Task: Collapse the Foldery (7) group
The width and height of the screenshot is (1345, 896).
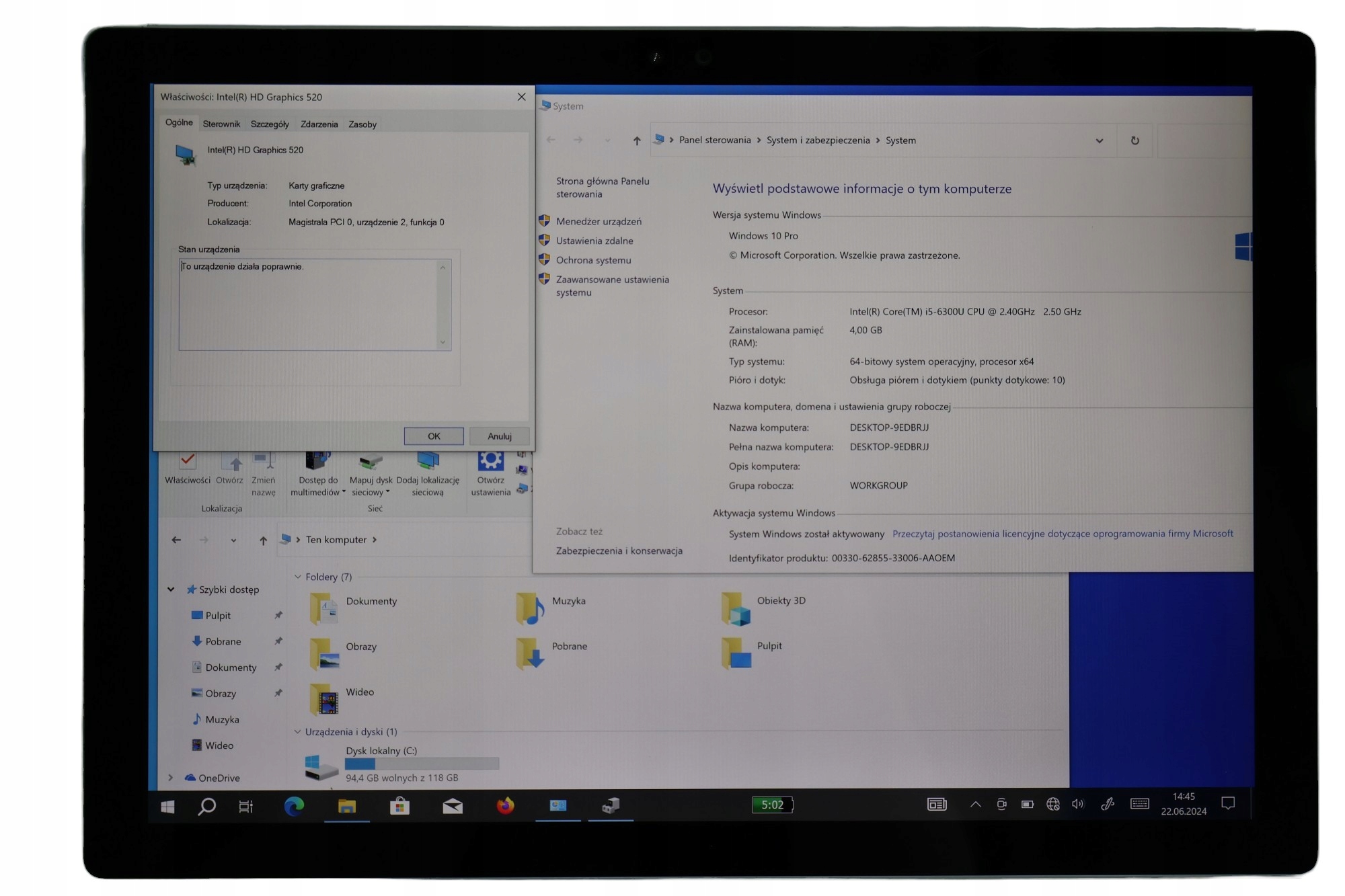Action: tap(298, 577)
